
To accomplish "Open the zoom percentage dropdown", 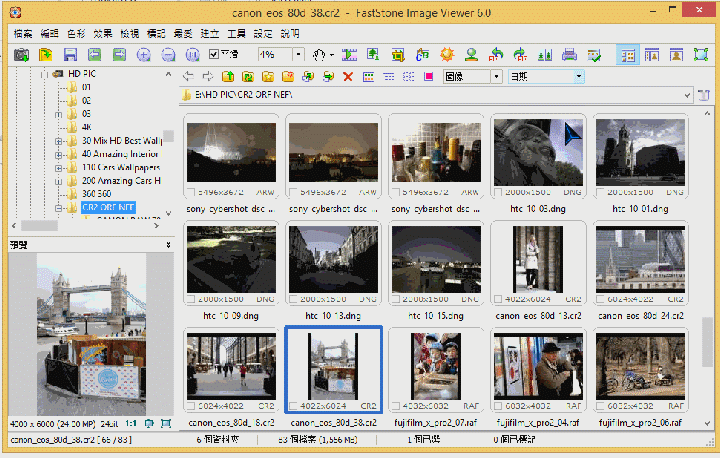I will [x=298, y=55].
